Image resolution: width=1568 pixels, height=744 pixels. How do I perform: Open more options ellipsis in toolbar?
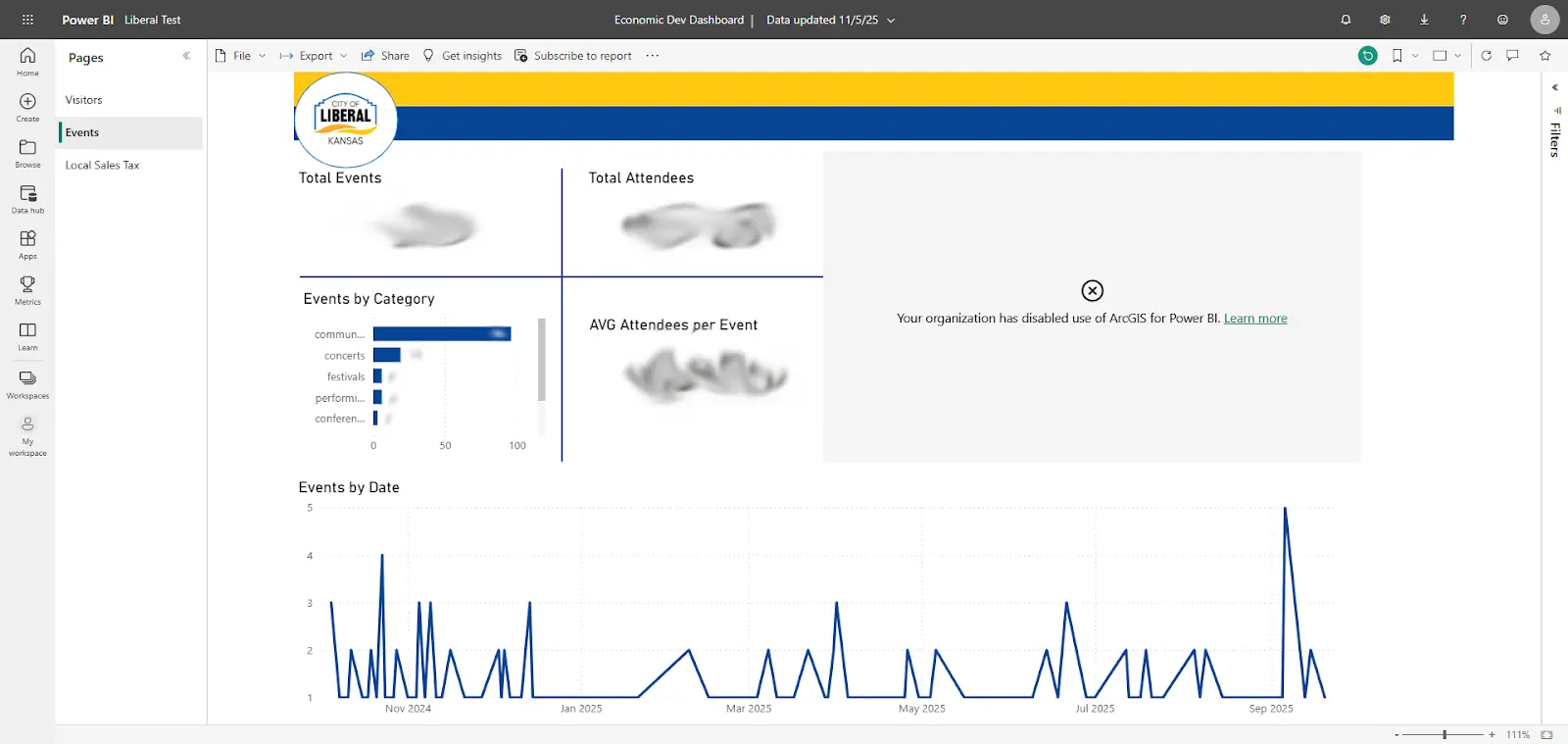point(653,56)
